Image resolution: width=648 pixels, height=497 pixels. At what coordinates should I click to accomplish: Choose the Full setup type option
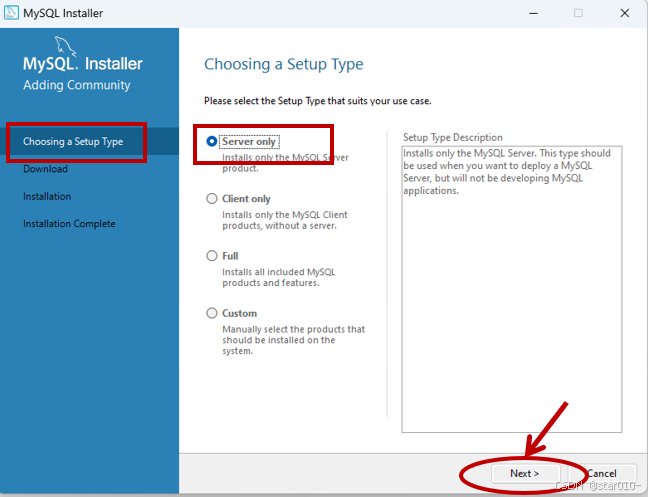point(212,256)
